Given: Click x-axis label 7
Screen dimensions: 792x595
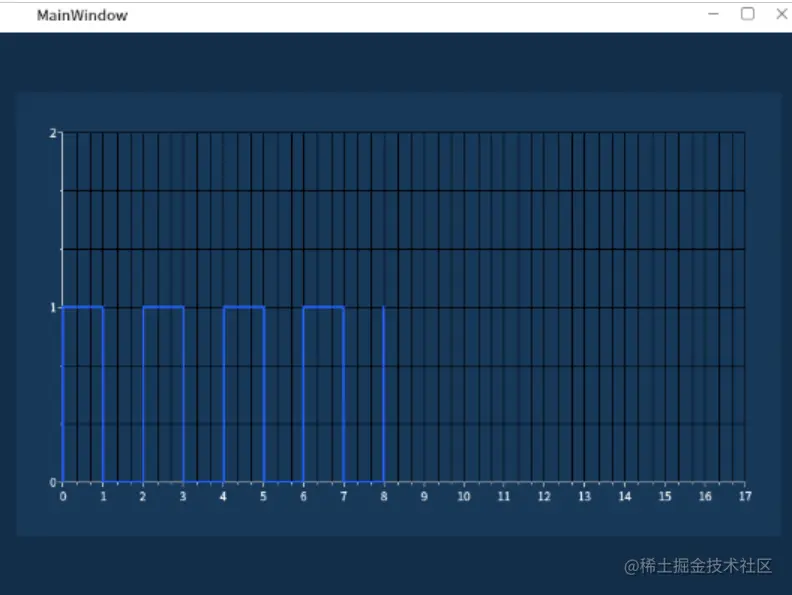Looking at the screenshot, I should click(343, 497).
